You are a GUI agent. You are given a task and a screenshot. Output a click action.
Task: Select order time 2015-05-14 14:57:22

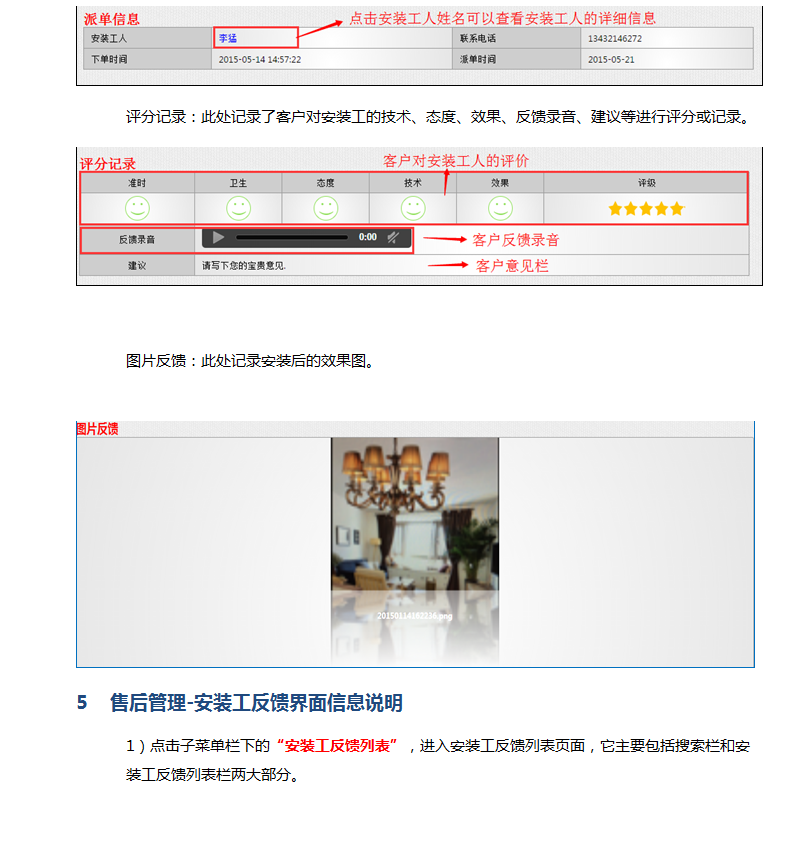coord(260,60)
